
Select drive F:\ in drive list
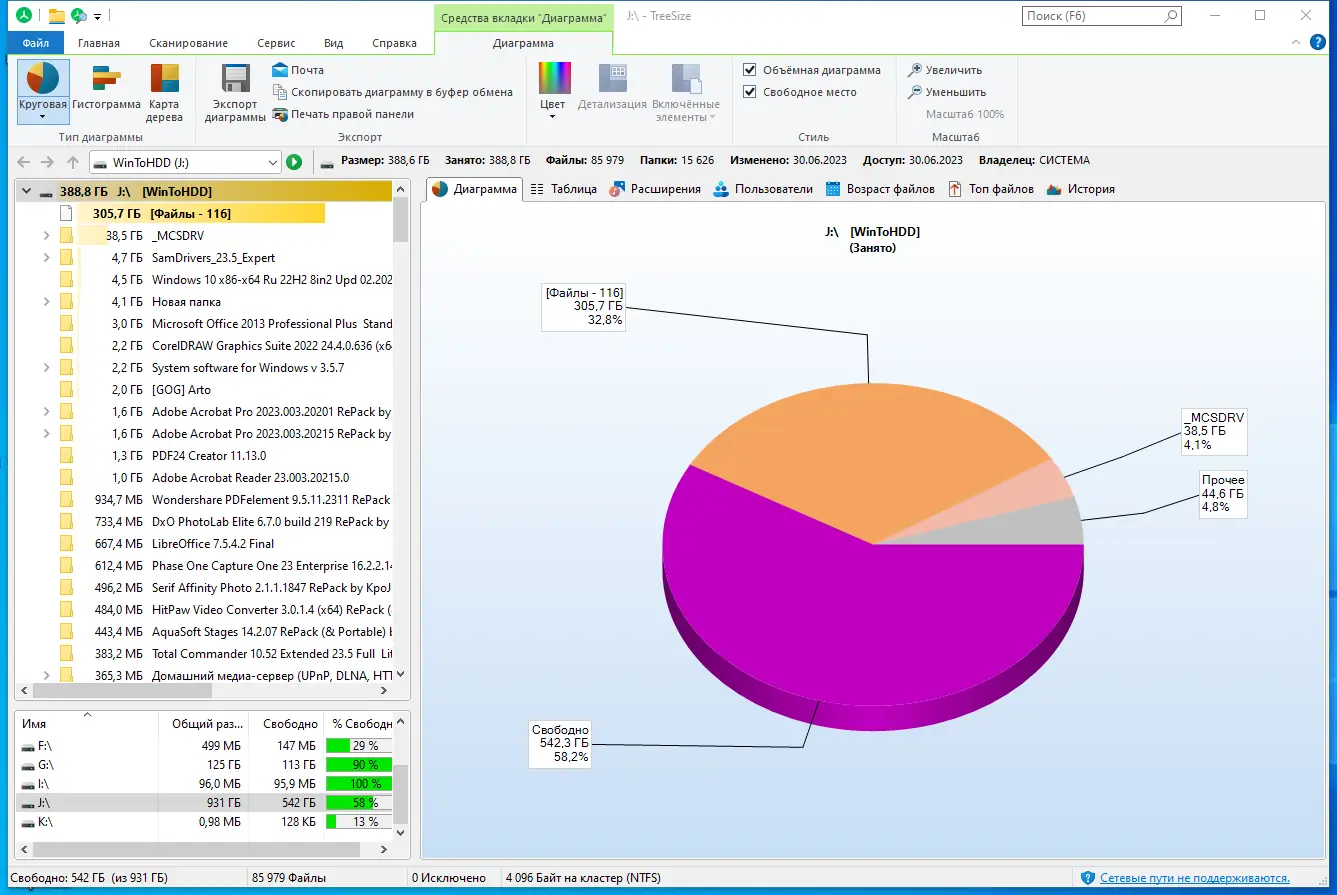coord(205,746)
